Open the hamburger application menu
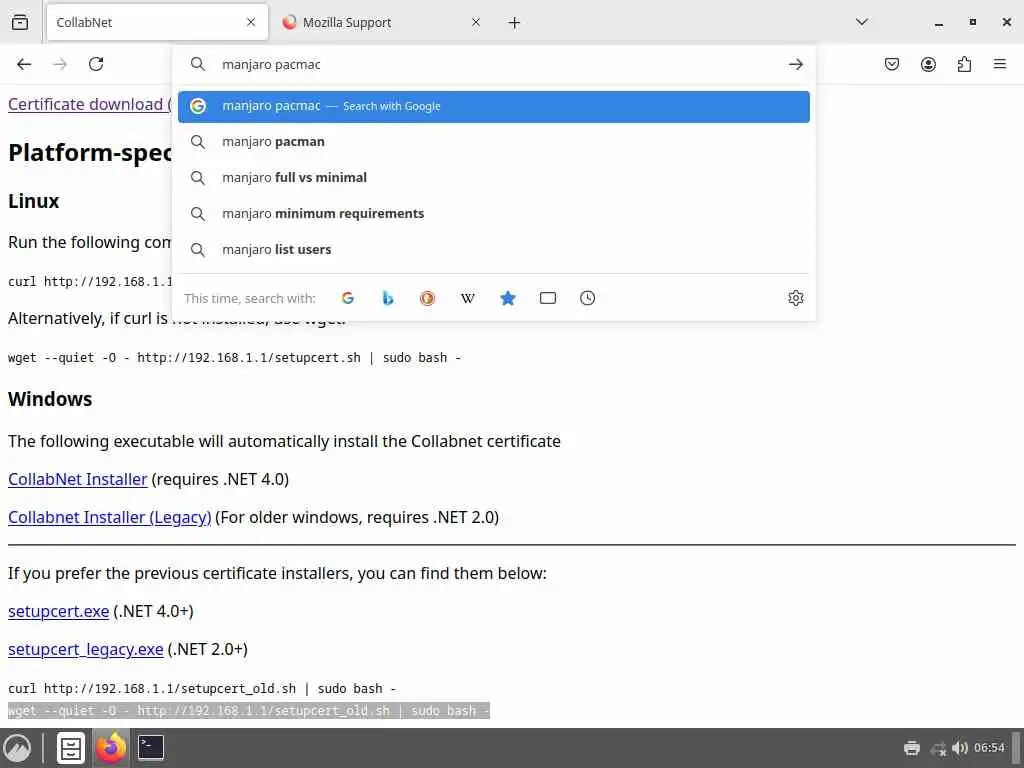Viewport: 1024px width, 768px height. pos(1000,64)
